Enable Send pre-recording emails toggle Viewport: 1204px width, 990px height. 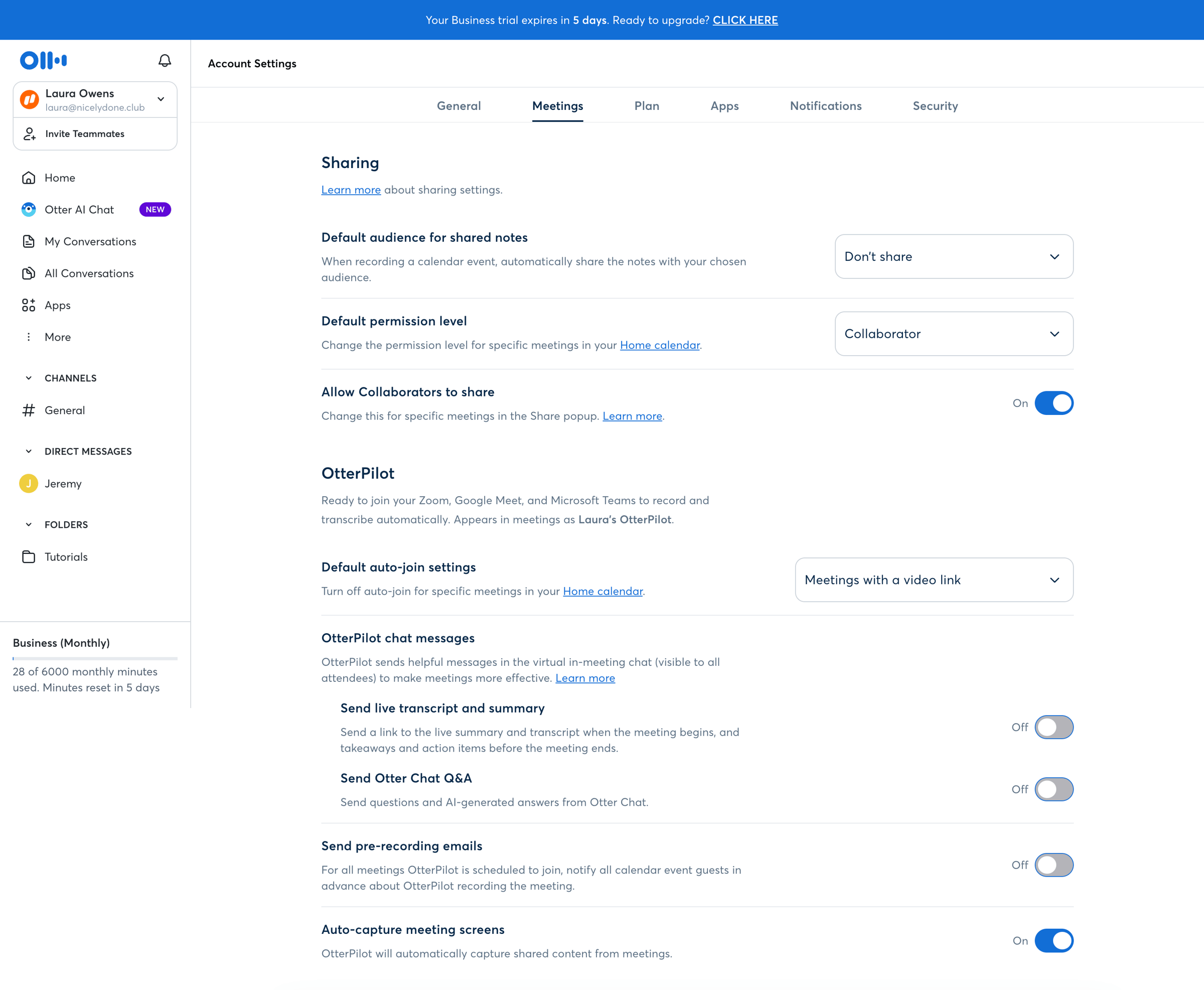[x=1053, y=865]
